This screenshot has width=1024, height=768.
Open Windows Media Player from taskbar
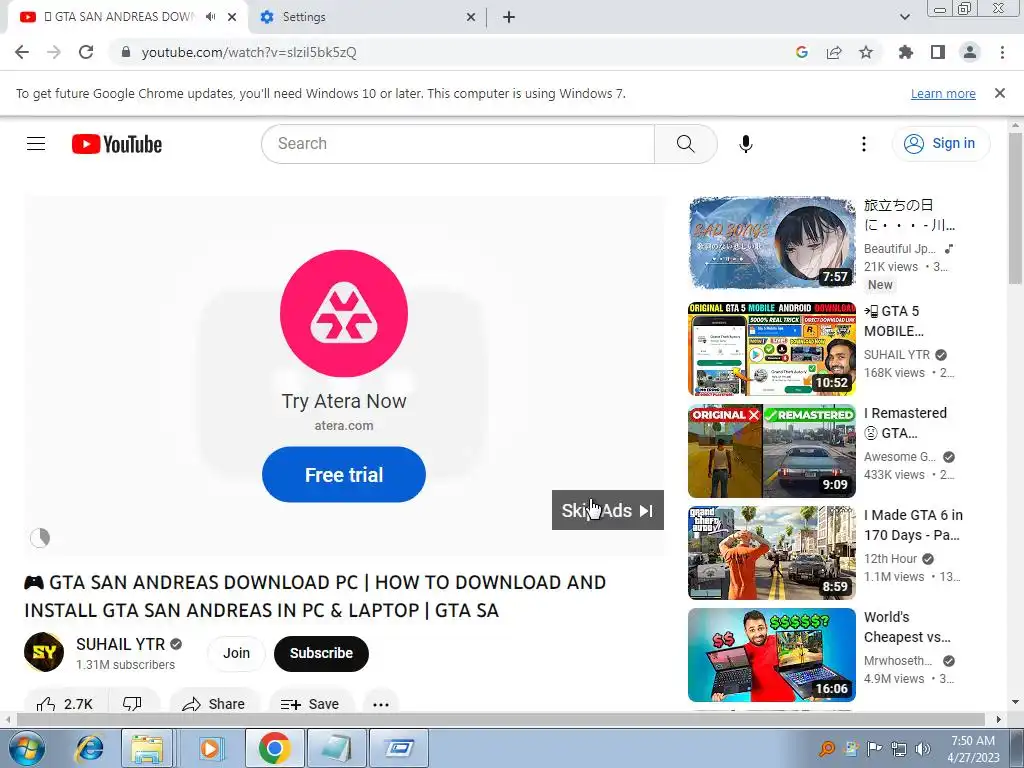pos(210,748)
